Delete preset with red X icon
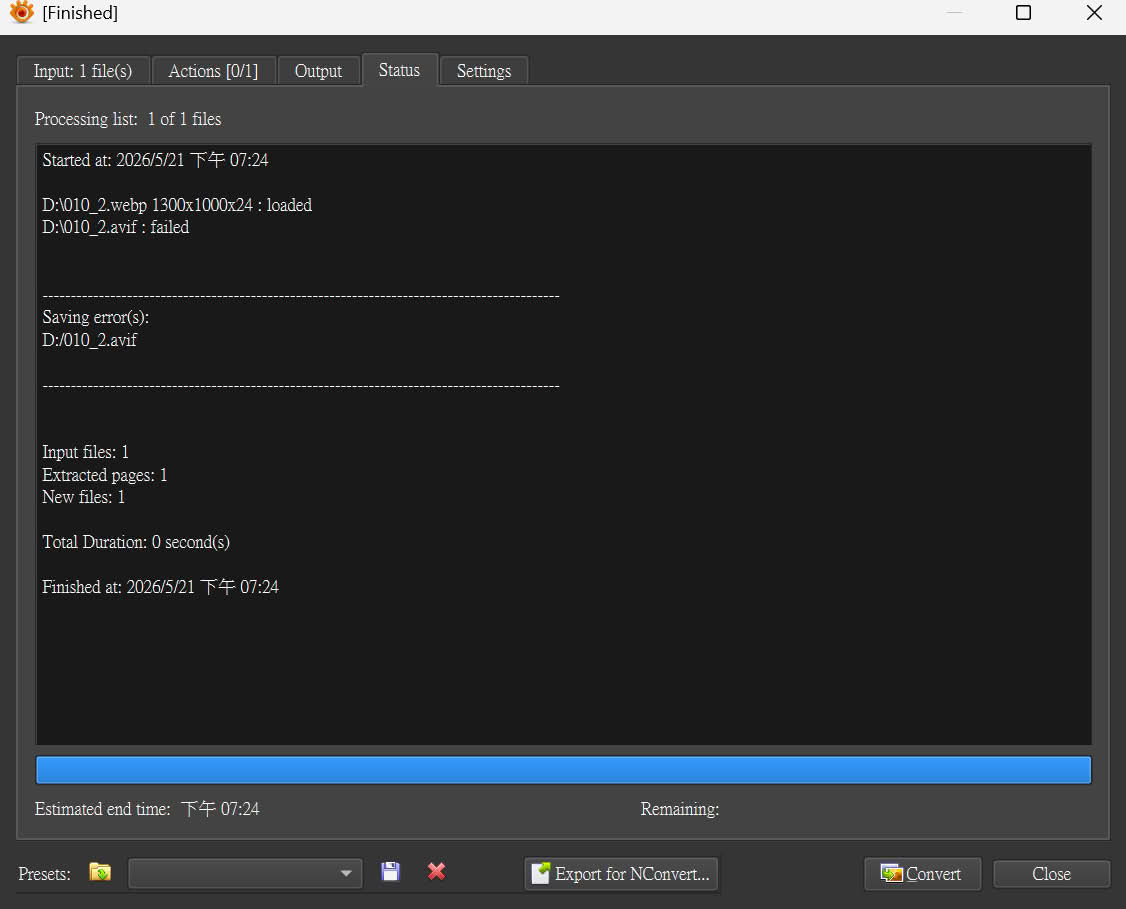The height and width of the screenshot is (909, 1126). tap(436, 872)
